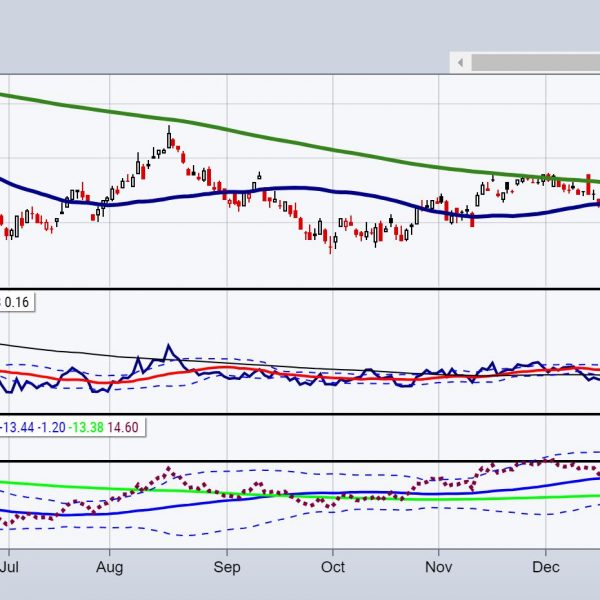Click the green -13.38 value
Image resolution: width=600 pixels, height=600 pixels.
click(86, 427)
